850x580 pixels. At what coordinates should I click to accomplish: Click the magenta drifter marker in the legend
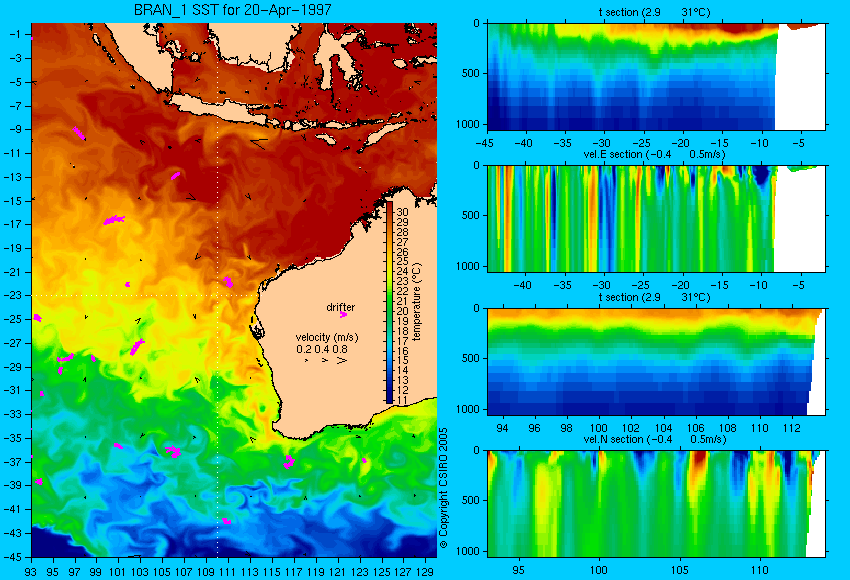(343, 314)
